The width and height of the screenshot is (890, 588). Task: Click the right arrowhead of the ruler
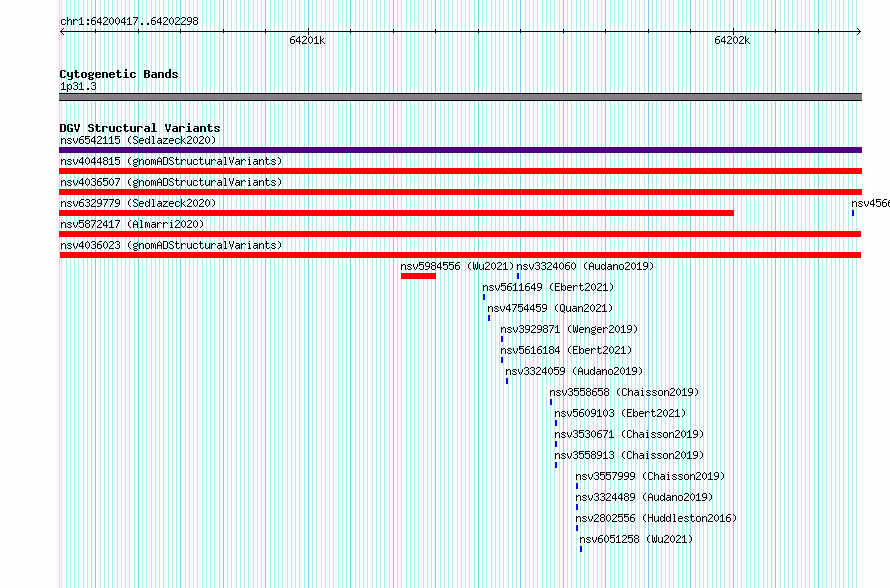(x=859, y=32)
